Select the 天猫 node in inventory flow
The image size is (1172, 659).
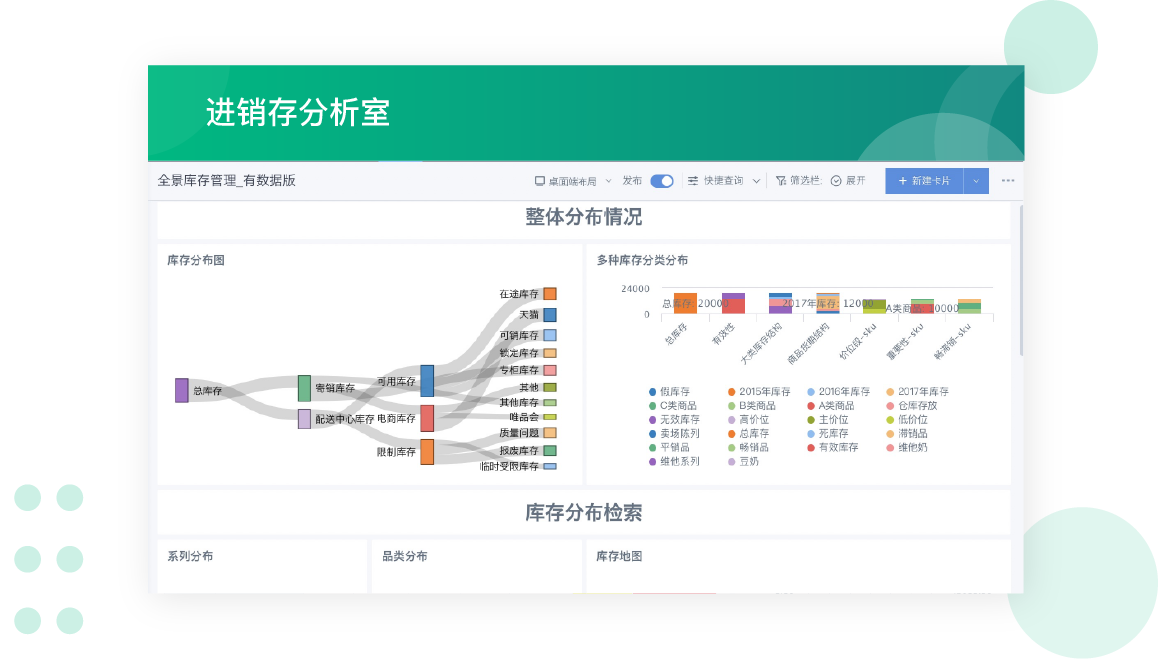coord(550,314)
